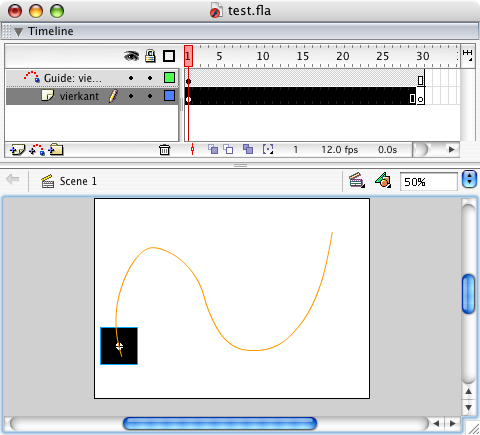This screenshot has height=435, width=480.
Task: Open the Modify Onion Markers menu
Action: click(268, 149)
